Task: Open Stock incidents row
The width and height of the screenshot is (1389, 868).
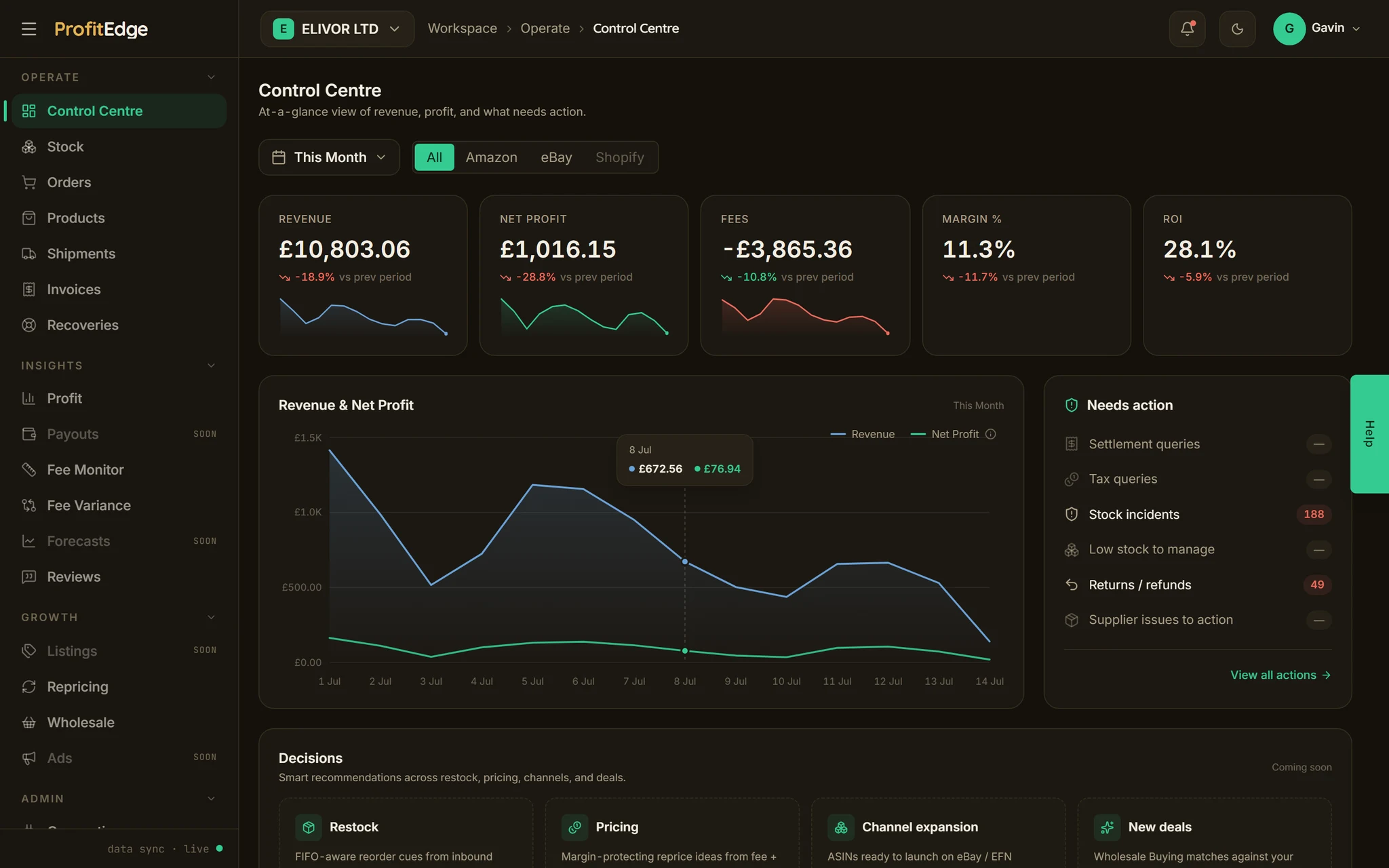Action: point(1198,514)
